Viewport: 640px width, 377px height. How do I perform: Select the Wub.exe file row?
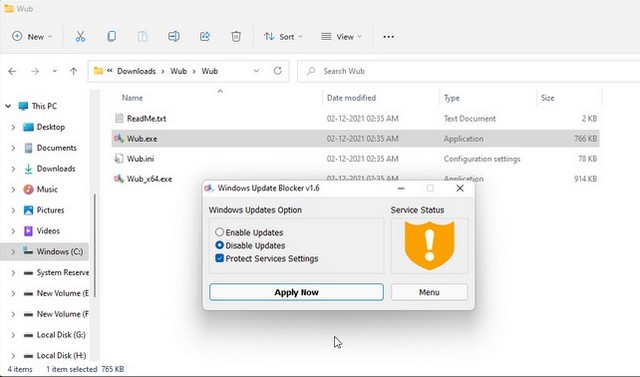(x=355, y=139)
